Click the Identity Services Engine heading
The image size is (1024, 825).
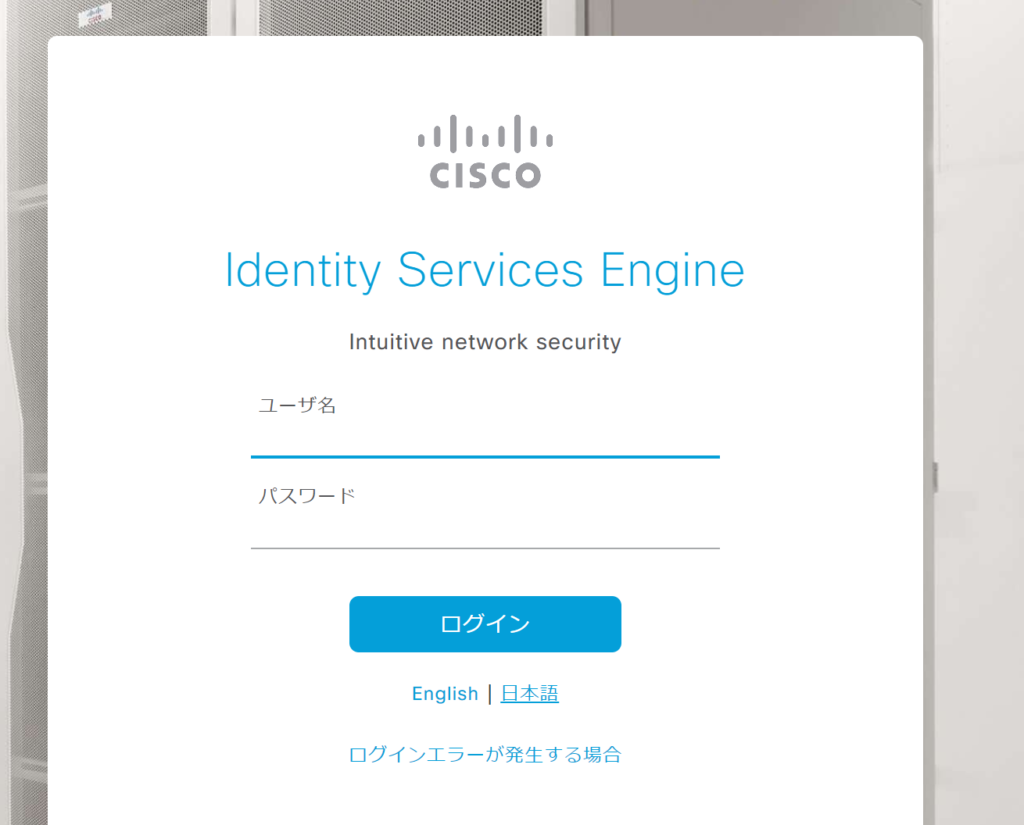pyautogui.click(x=485, y=270)
